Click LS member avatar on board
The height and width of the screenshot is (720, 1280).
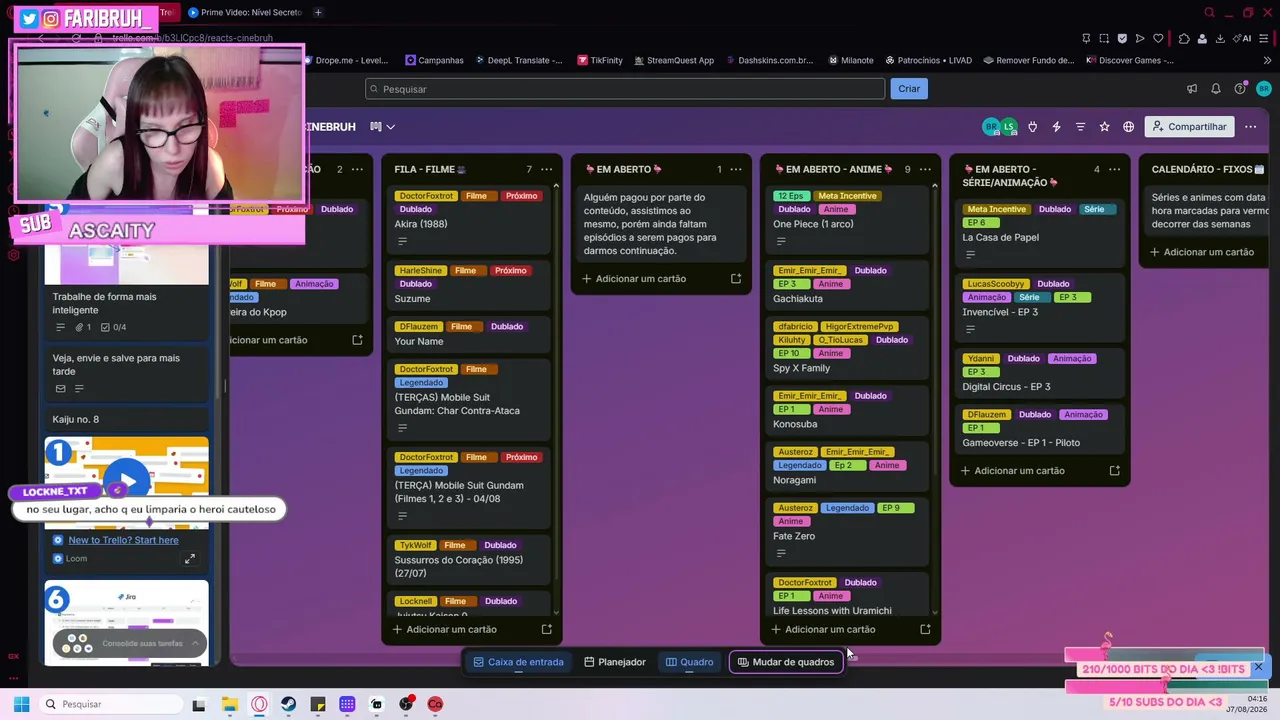coord(1009,126)
